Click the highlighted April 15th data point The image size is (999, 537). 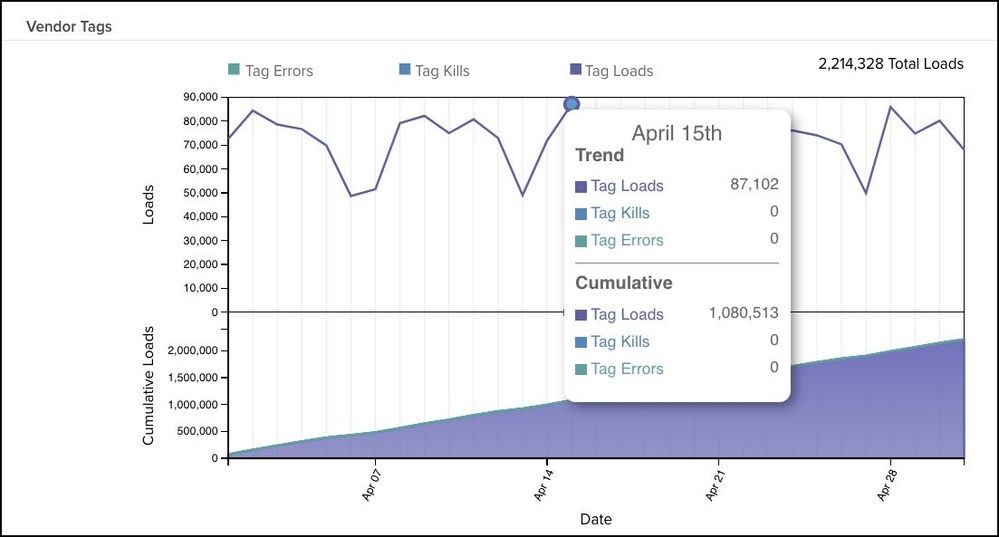point(572,104)
